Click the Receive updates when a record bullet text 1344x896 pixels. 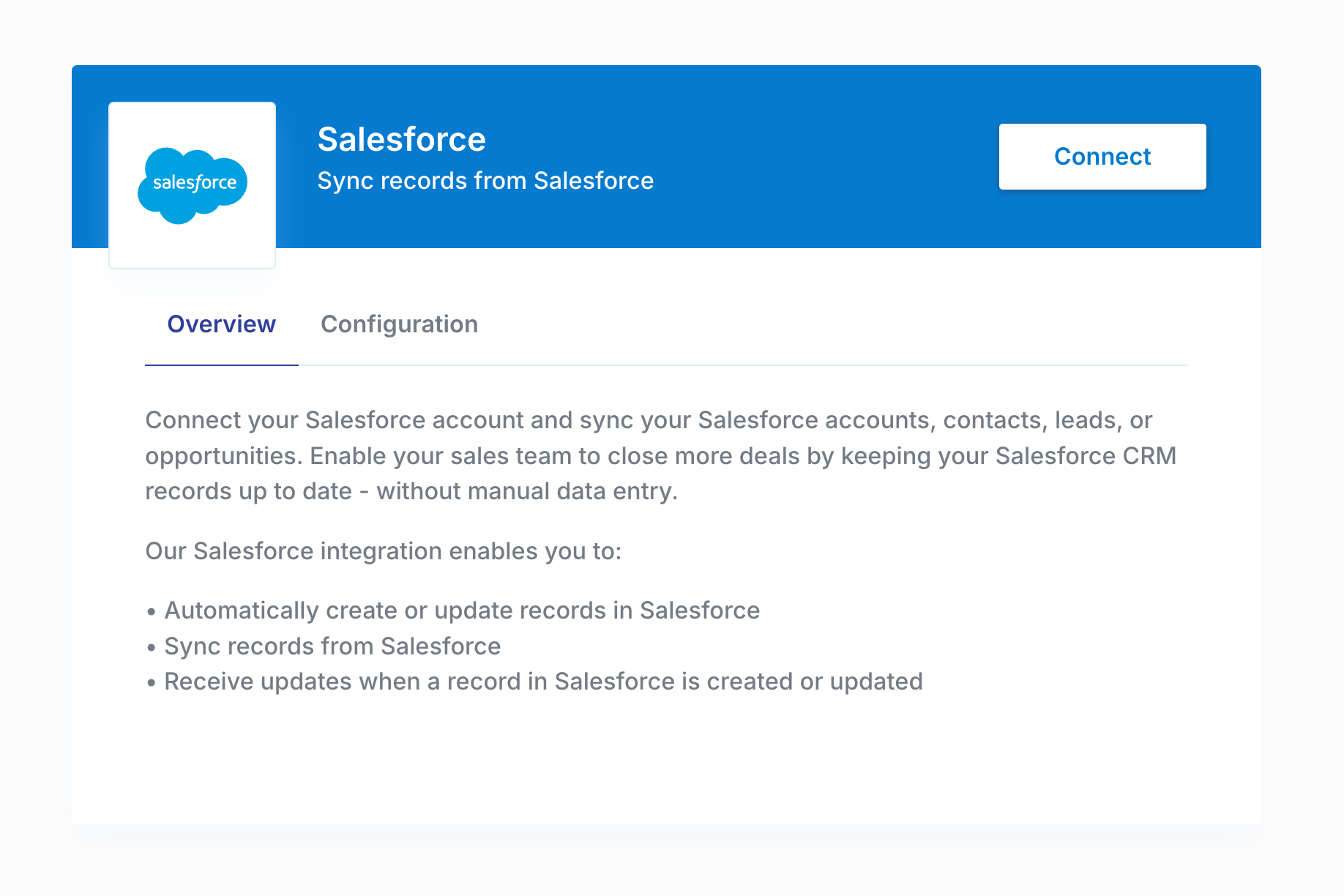click(x=543, y=682)
